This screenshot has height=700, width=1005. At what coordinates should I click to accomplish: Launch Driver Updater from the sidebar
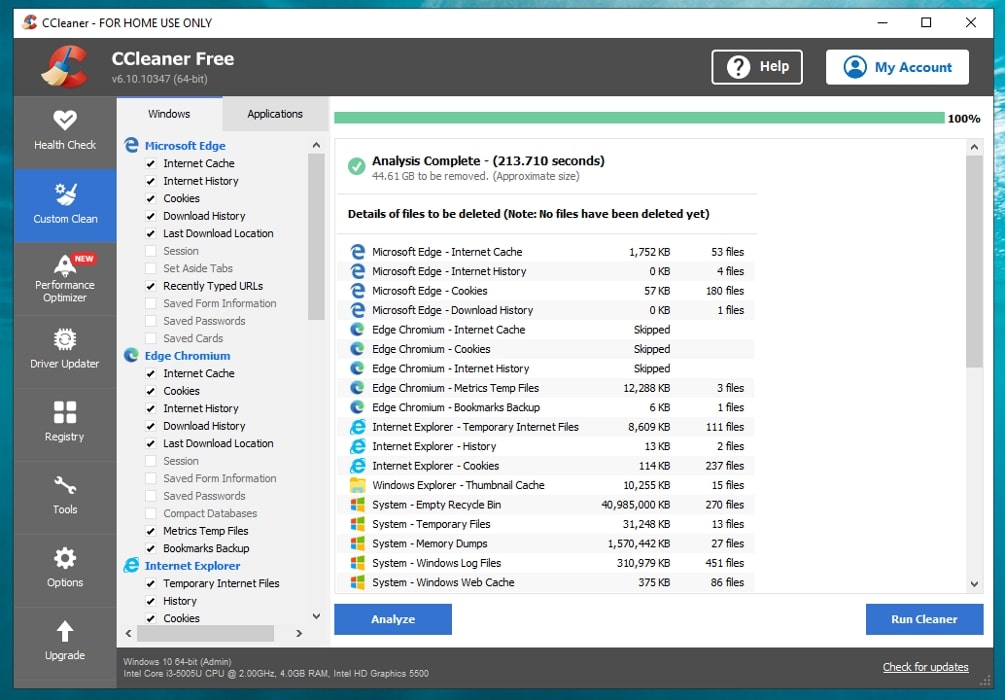(x=64, y=352)
